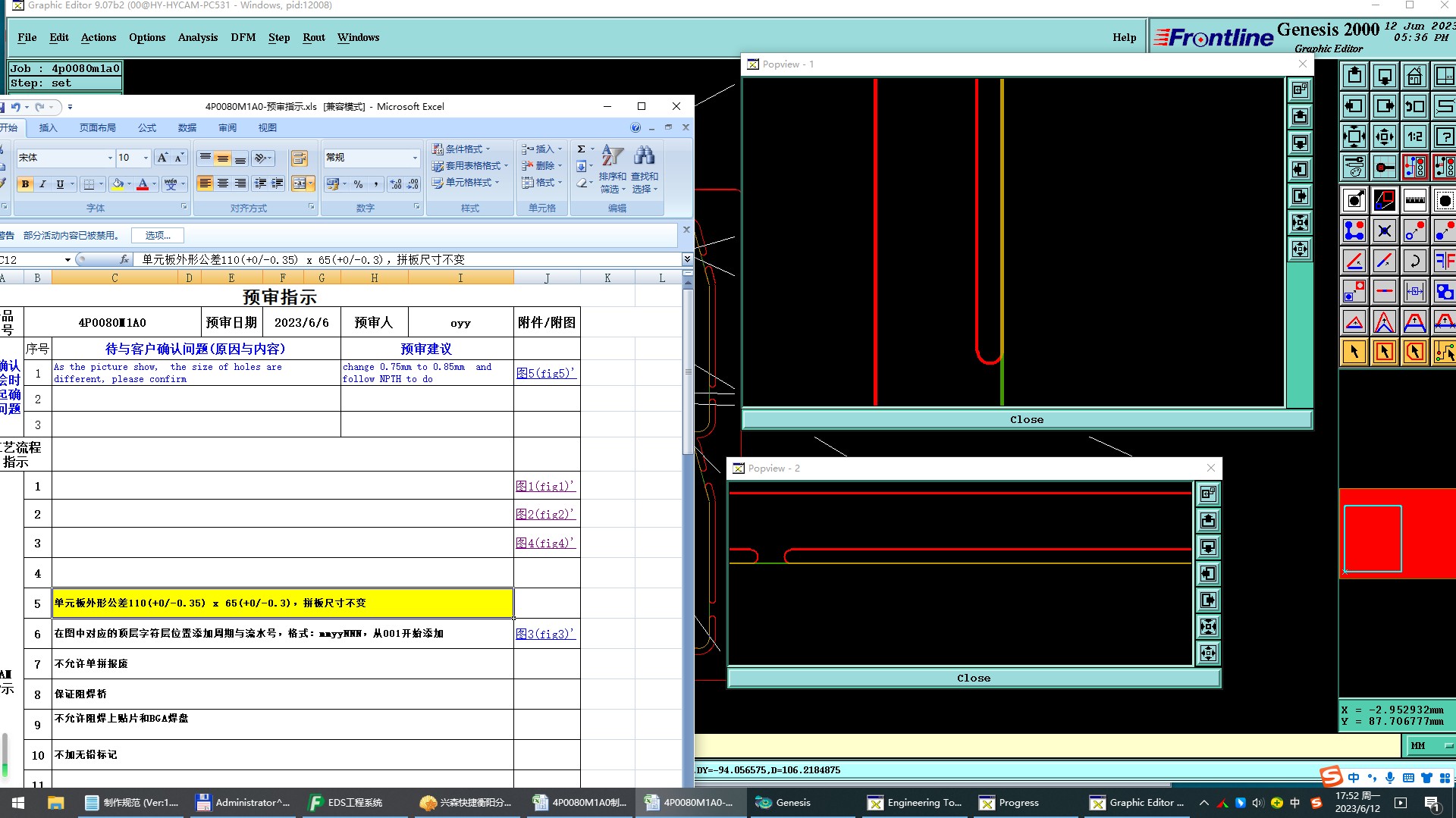Open the 图3(fig3)' hyperlink in row 6
The width and height of the screenshot is (1456, 818).
545,634
